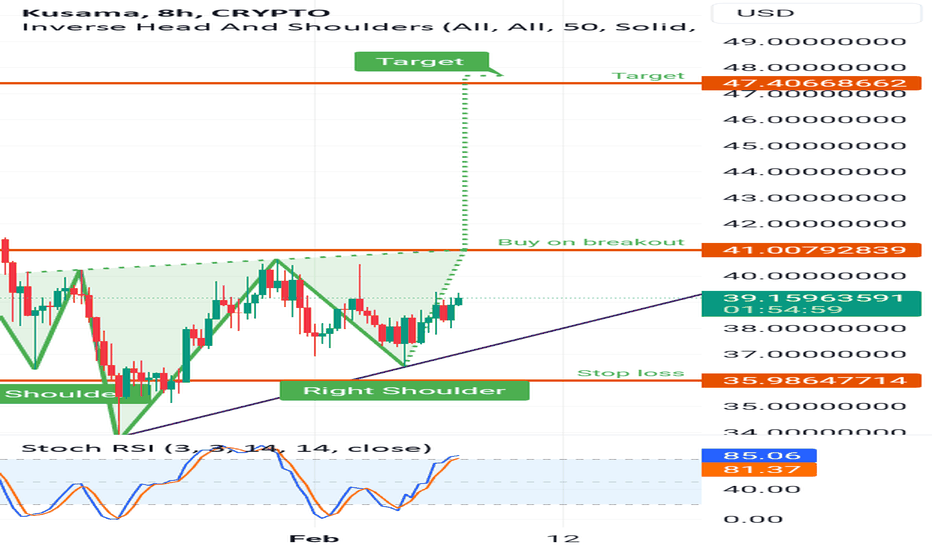Click the 49.00000000 price axis label
The image size is (932, 550).
[x=815, y=42]
